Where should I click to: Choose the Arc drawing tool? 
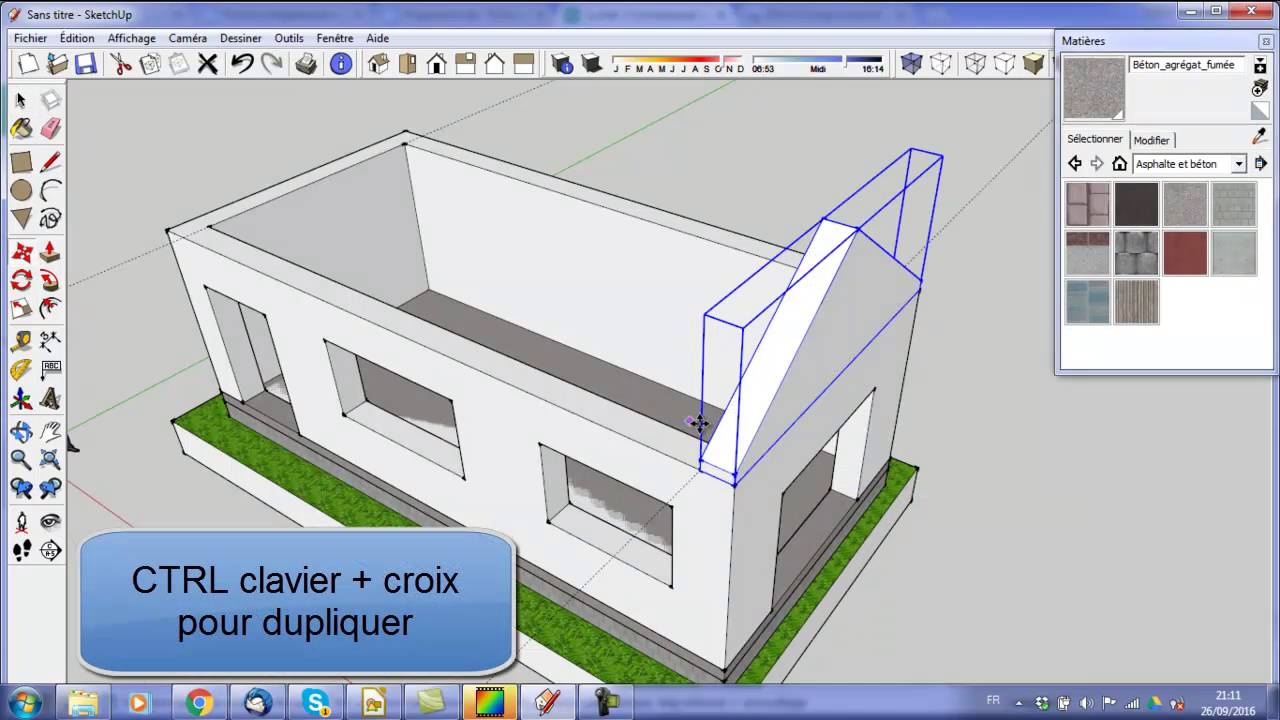tap(50, 190)
